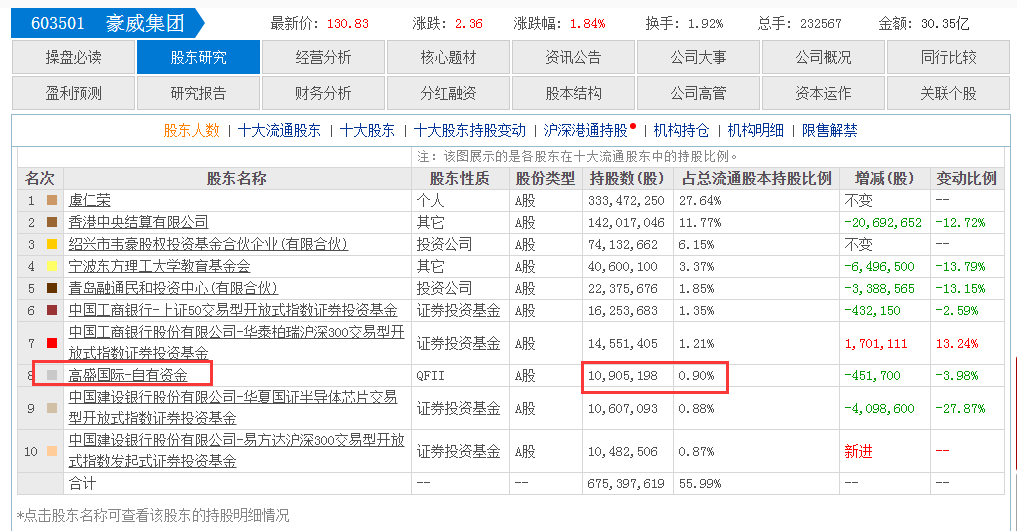Image resolution: width=1017 pixels, height=531 pixels.
Task: Click the orange-yellow swatch beside 绍兴市韦豪
Action: point(52,244)
